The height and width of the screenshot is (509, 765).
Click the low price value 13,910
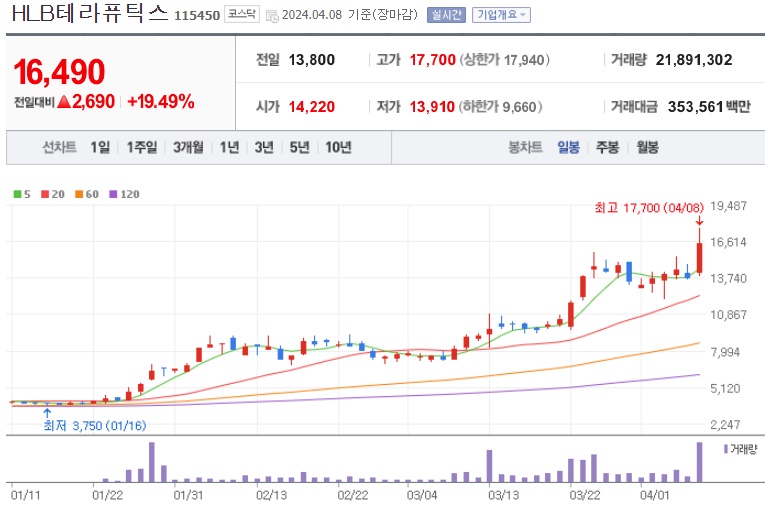coord(432,106)
